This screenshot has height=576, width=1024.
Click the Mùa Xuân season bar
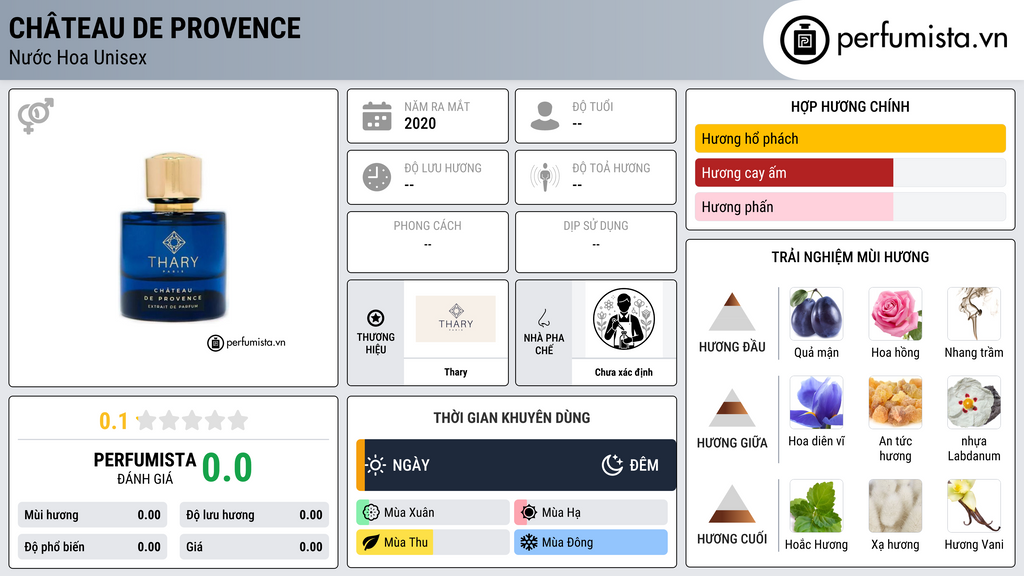433,513
